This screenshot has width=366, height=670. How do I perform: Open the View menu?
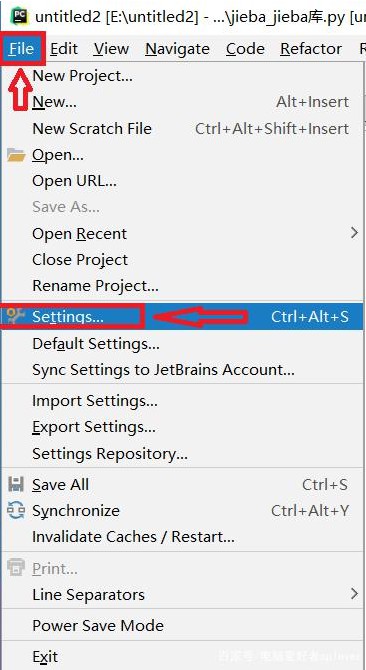(x=111, y=49)
